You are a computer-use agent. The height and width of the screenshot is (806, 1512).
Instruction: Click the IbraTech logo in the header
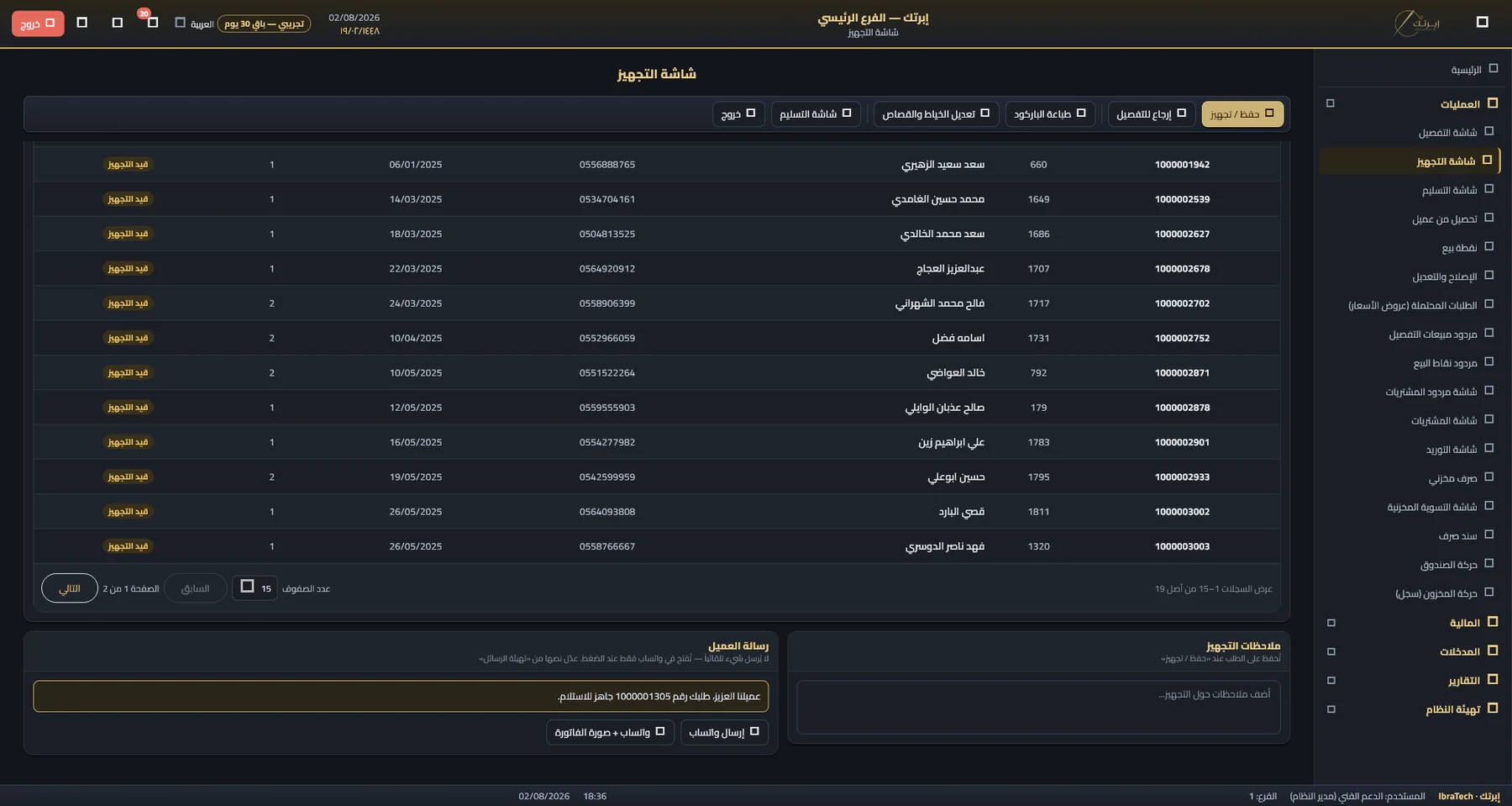click(1419, 23)
